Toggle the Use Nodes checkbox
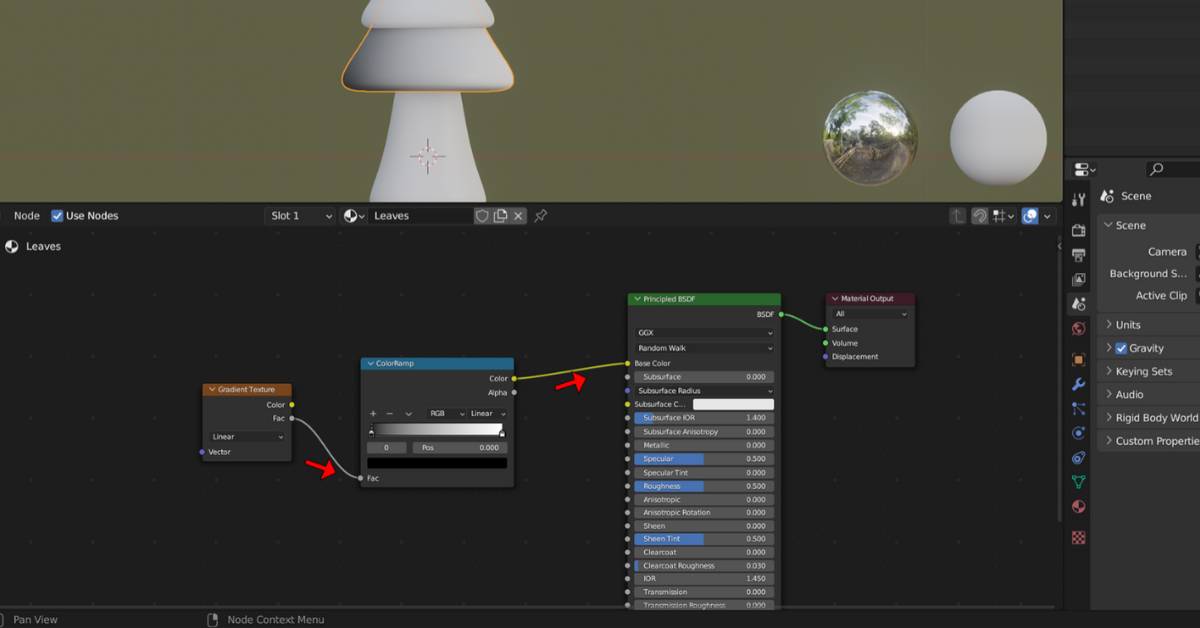 click(57, 215)
